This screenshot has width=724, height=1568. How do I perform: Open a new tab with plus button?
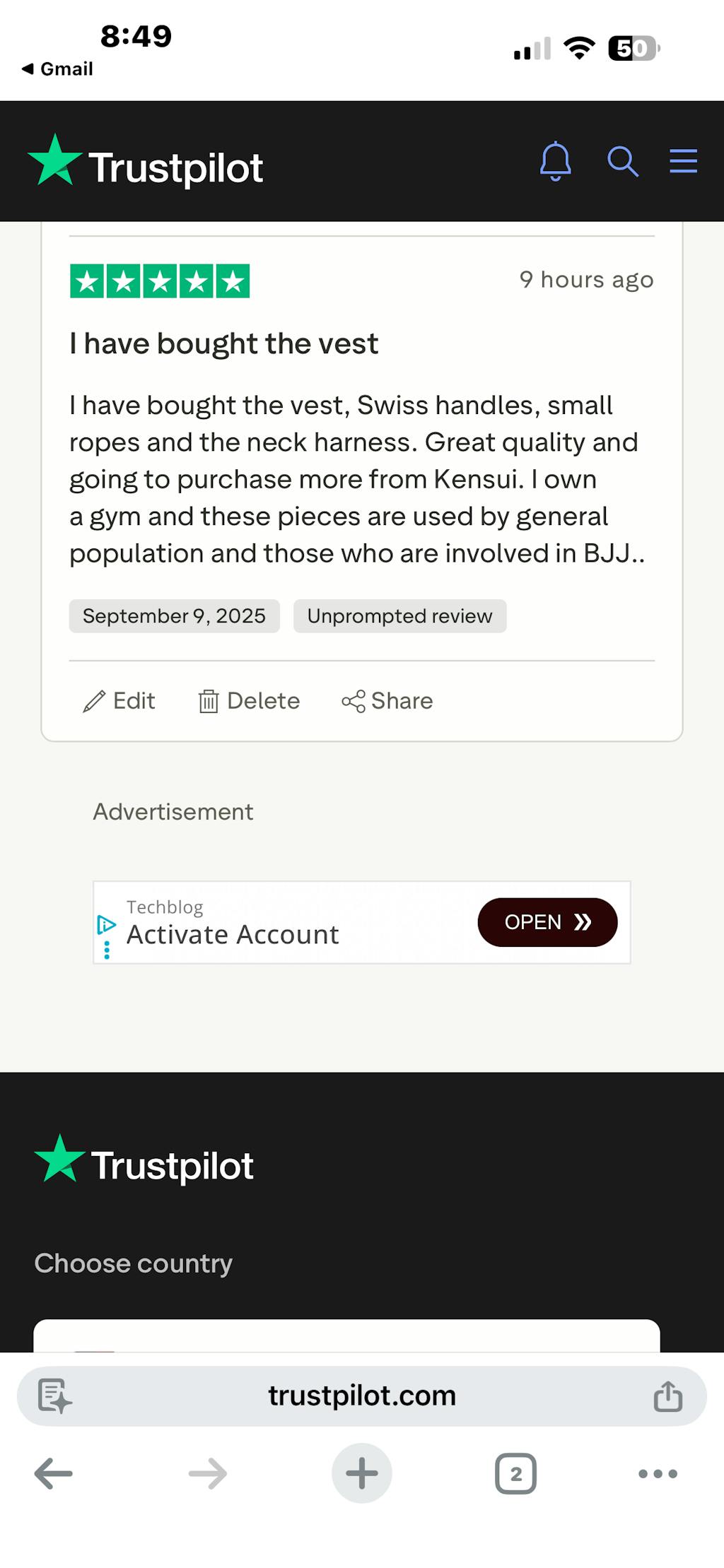[x=362, y=1474]
